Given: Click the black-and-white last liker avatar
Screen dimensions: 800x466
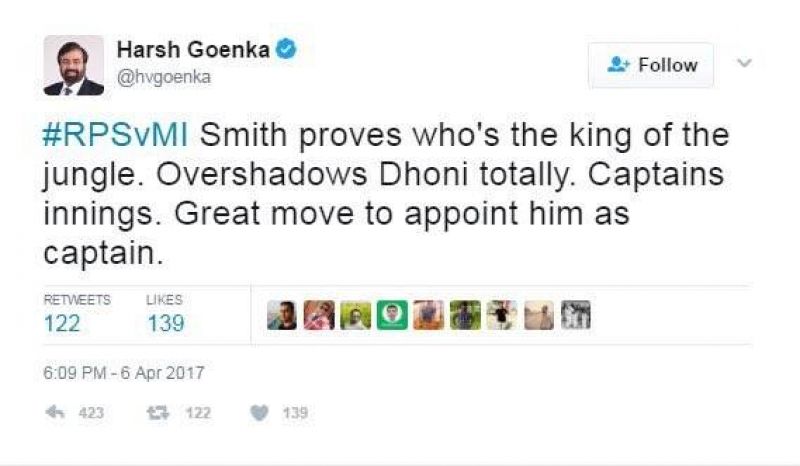Looking at the screenshot, I should click(x=576, y=316).
